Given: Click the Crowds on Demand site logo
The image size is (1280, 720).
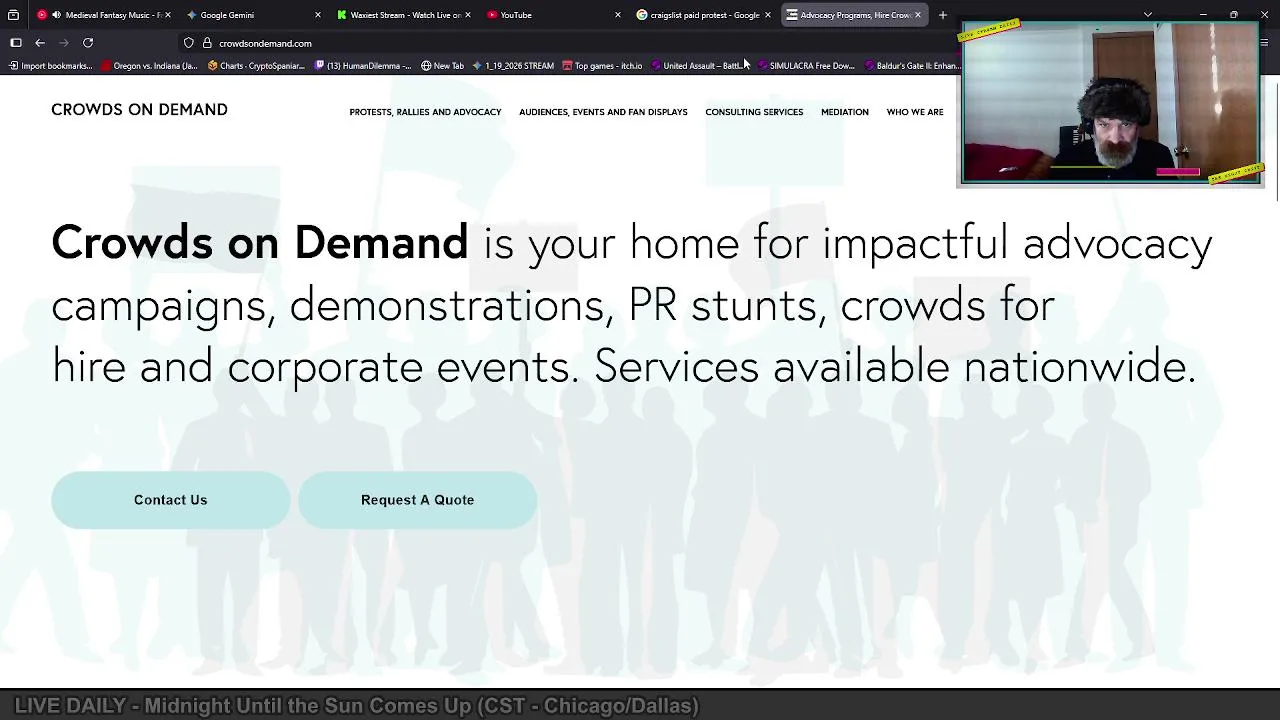Looking at the screenshot, I should (x=139, y=110).
